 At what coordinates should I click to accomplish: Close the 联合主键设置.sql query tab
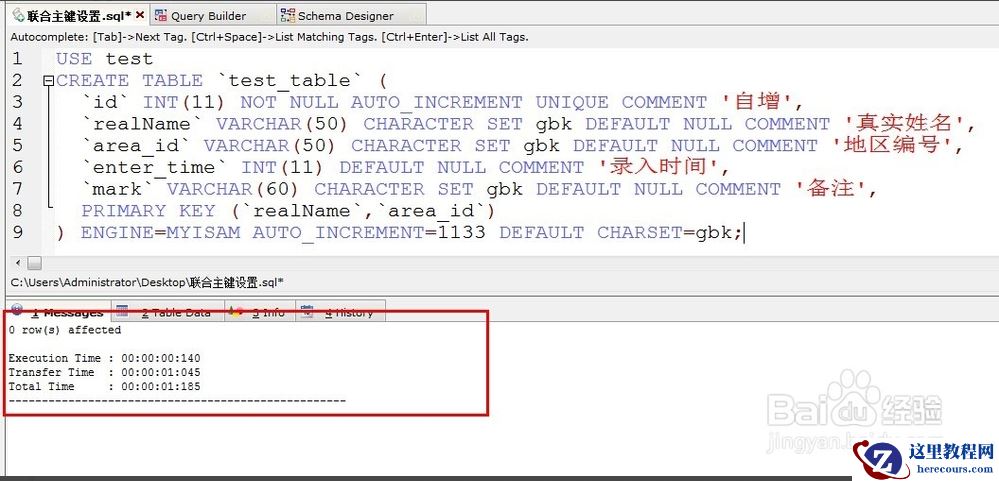pyautogui.click(x=140, y=15)
